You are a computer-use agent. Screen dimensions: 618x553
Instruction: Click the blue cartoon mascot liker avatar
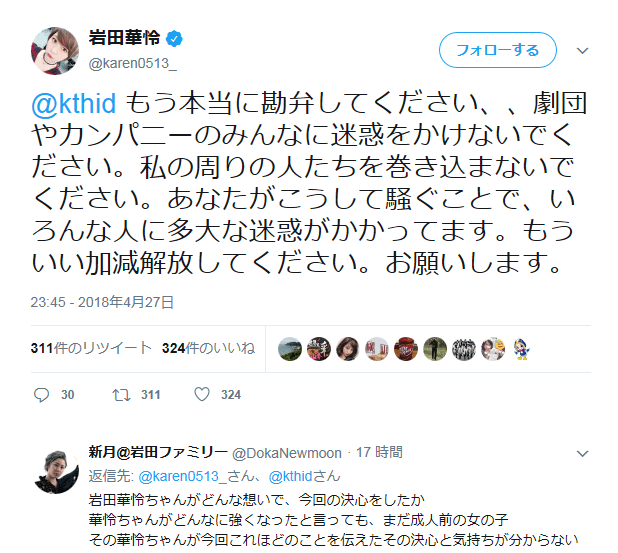pyautogui.click(x=521, y=349)
